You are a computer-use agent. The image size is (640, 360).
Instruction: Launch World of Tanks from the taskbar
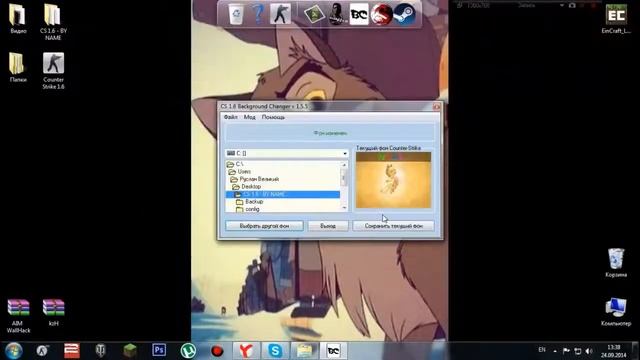click(100, 351)
